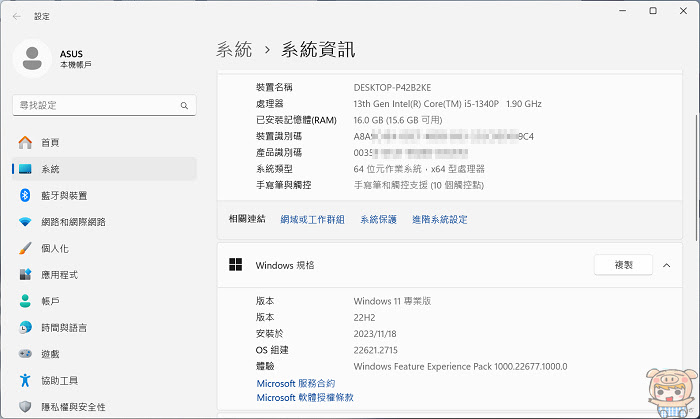The image size is (700, 419).
Task: Click device name DESKTOP-P42B2KE
Action: 392,87
